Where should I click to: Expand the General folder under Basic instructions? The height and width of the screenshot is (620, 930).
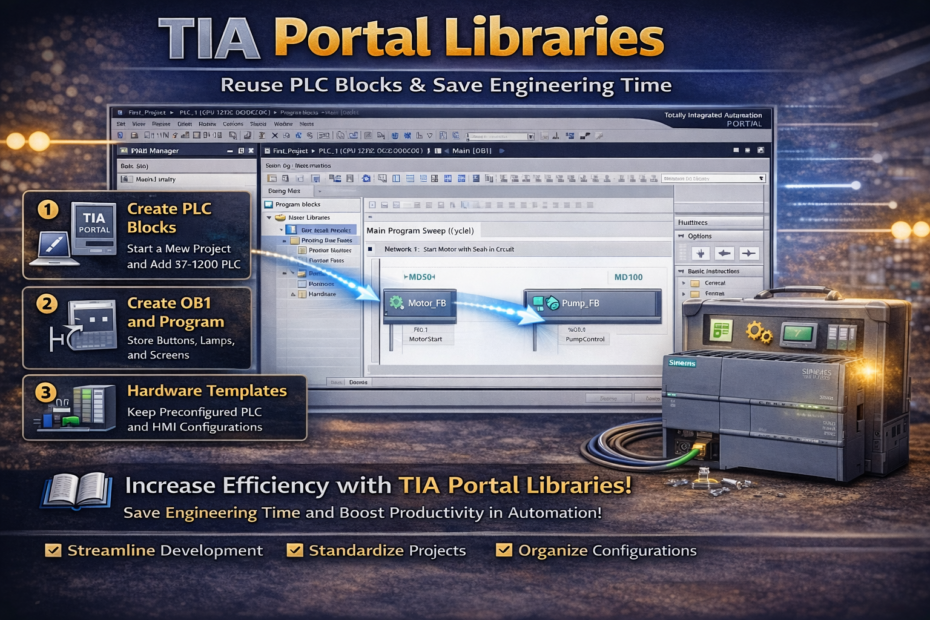(683, 283)
